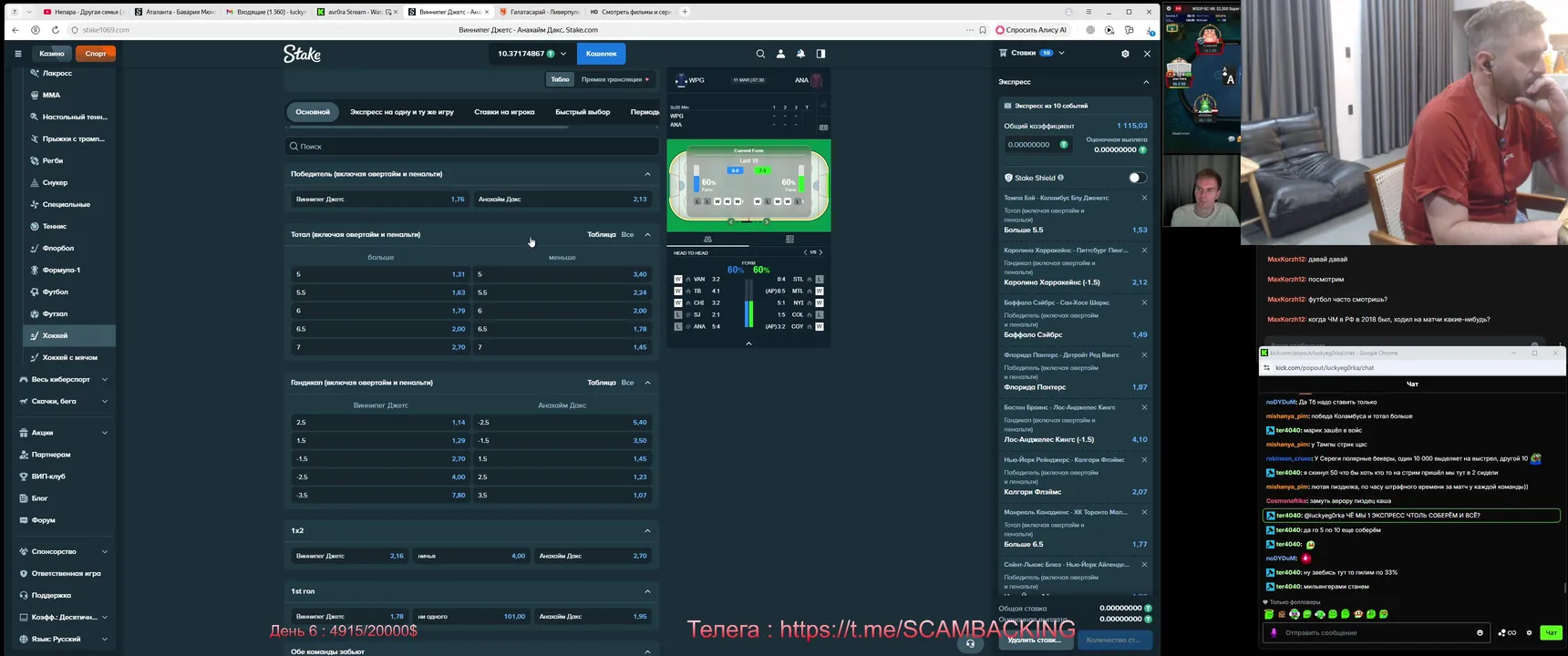Open the team stats tab icon in widget

[707, 240]
